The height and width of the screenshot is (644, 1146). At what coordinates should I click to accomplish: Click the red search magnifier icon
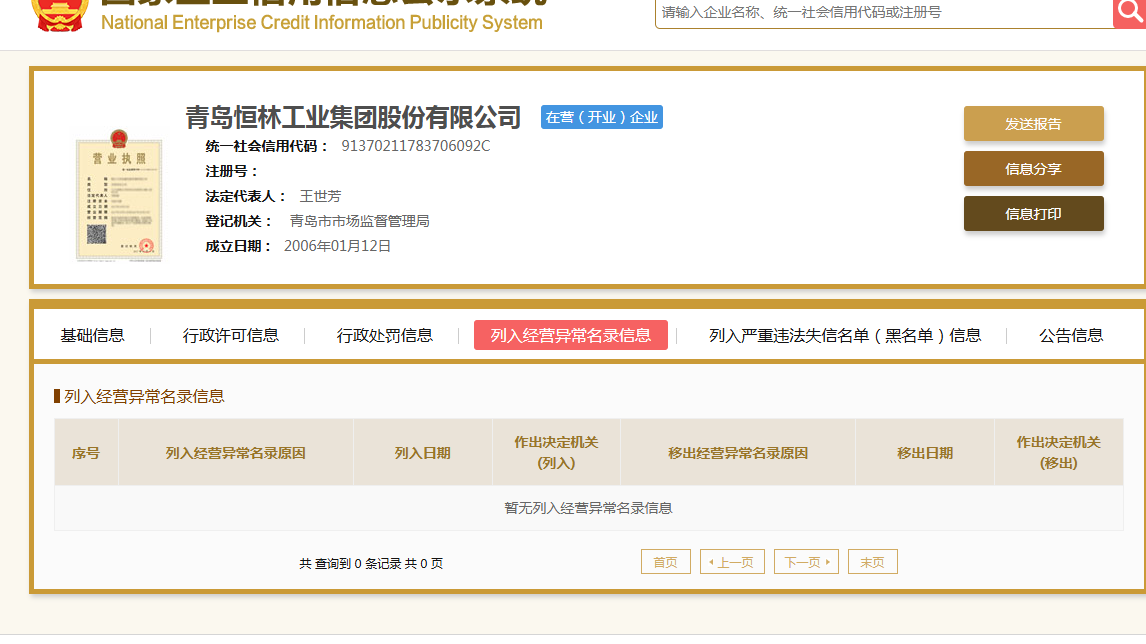[1129, 13]
